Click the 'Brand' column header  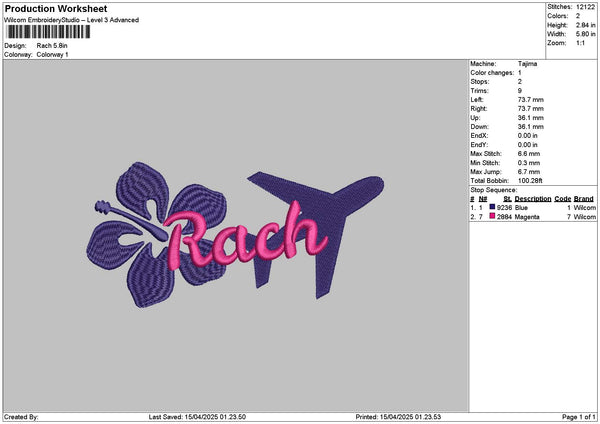584,199
